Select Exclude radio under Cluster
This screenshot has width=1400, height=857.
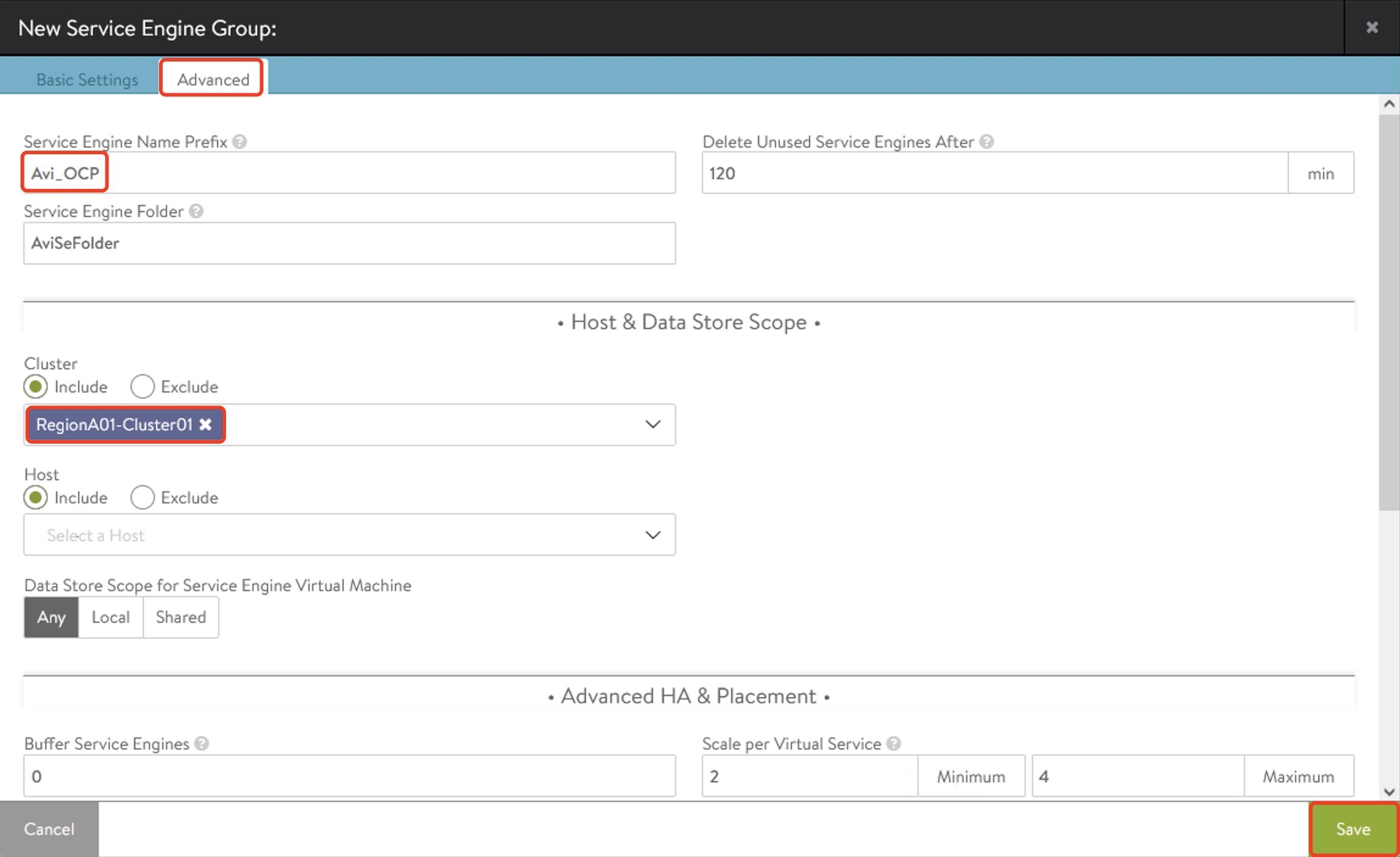tap(143, 386)
